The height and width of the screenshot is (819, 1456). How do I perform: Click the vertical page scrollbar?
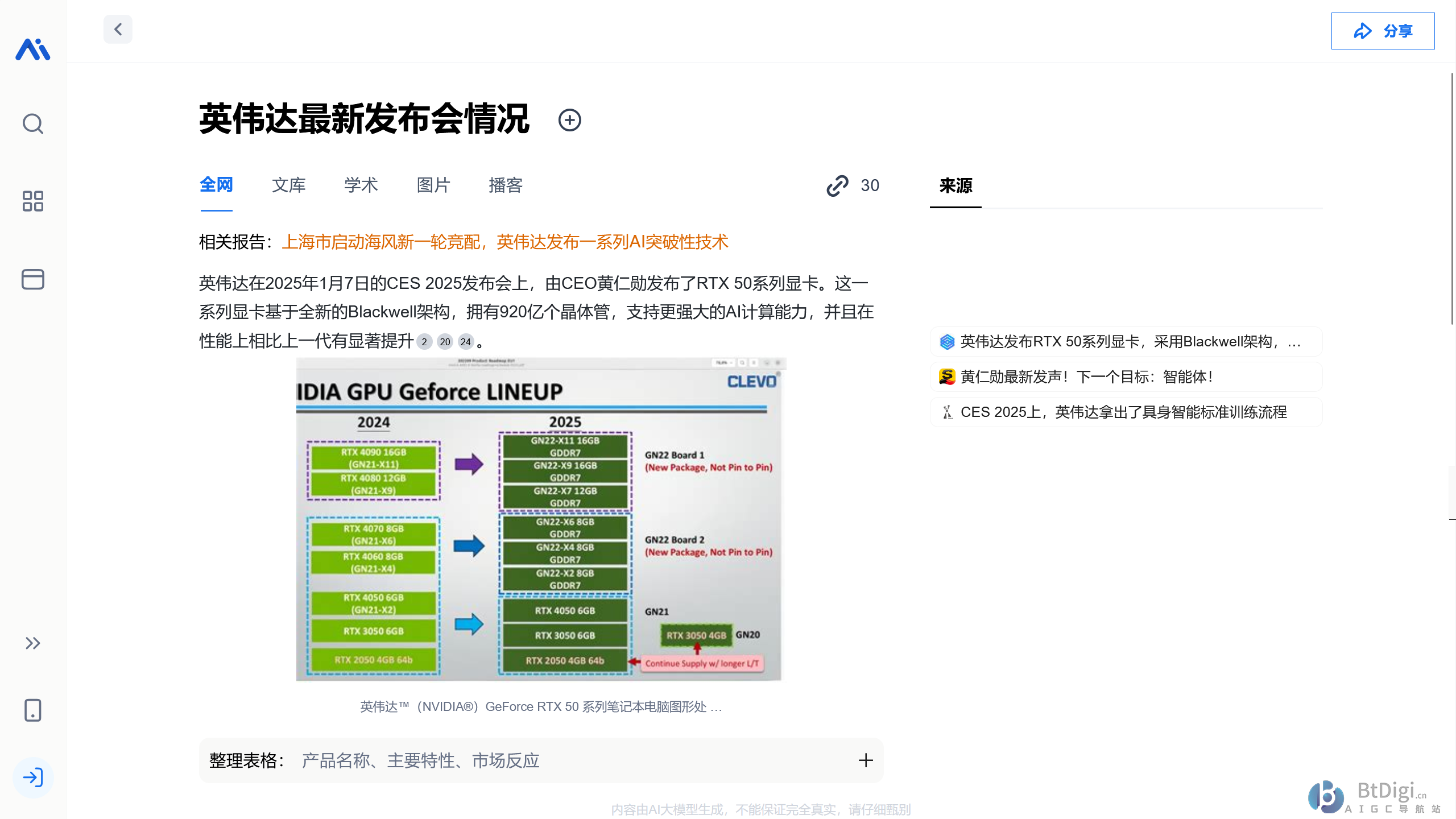tap(1451, 199)
